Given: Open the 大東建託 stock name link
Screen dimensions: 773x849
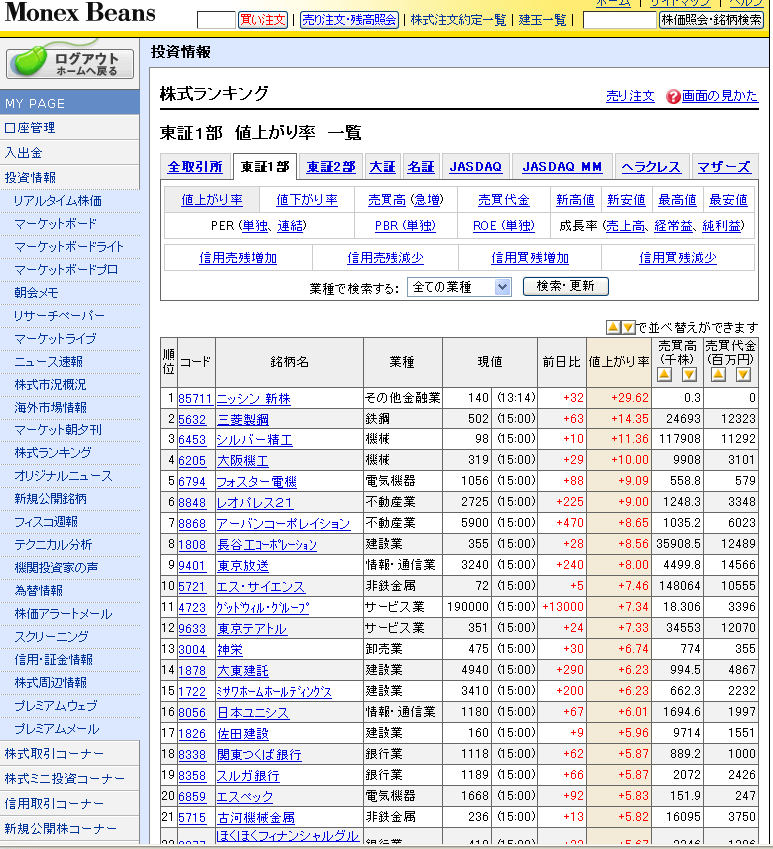Looking at the screenshot, I should [x=243, y=671].
